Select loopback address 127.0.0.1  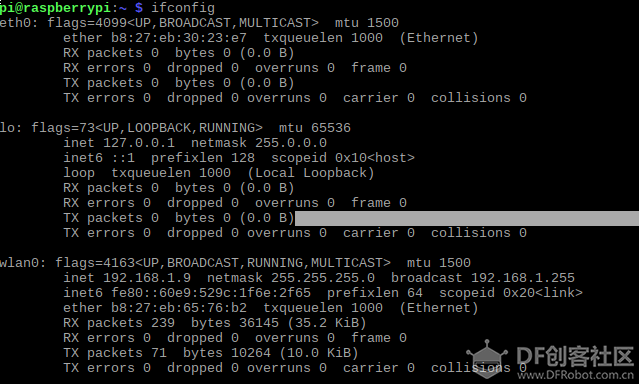139,143
